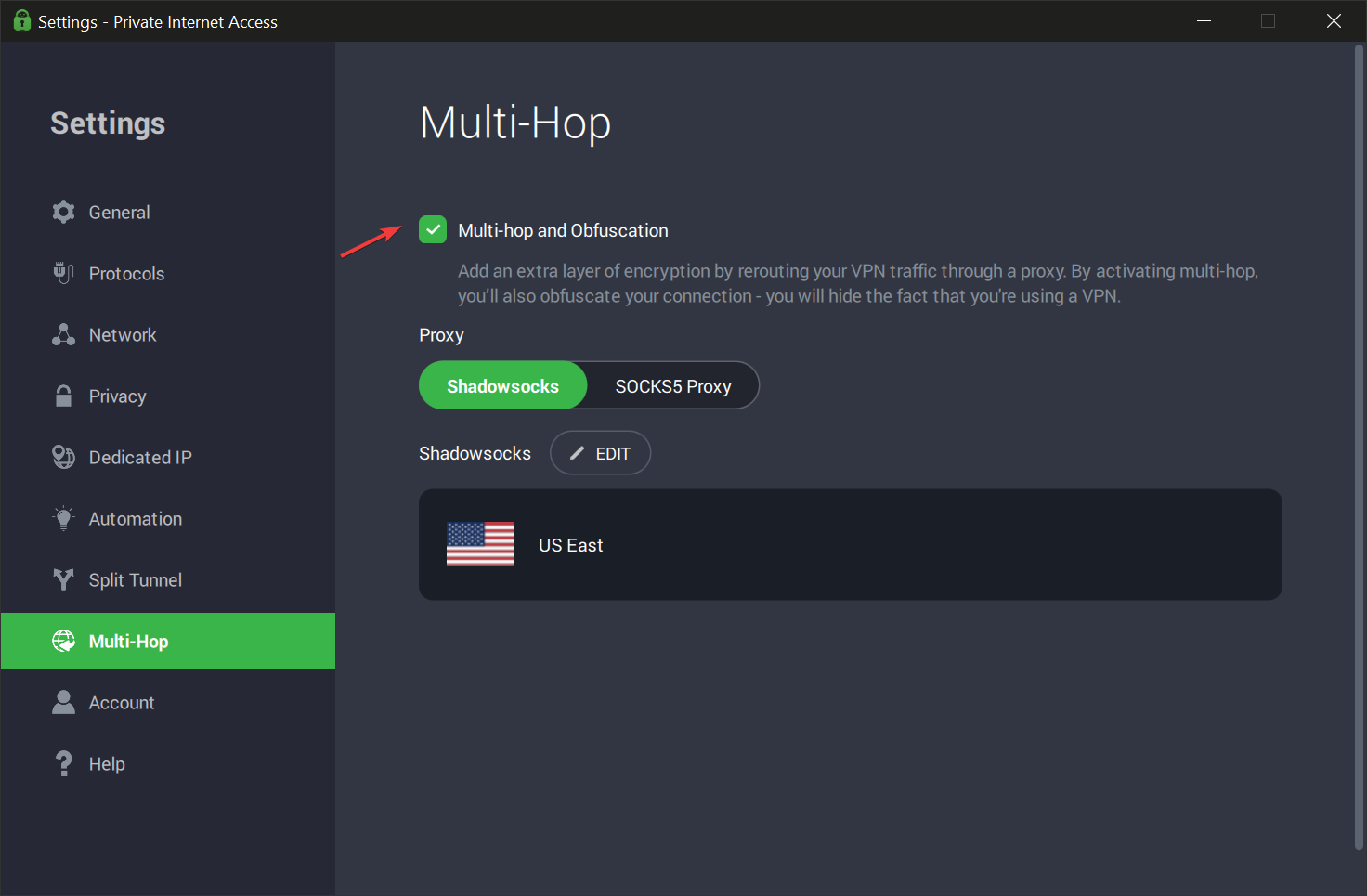Select the Shadowsocks proxy option
The height and width of the screenshot is (896, 1367).
[x=503, y=385]
